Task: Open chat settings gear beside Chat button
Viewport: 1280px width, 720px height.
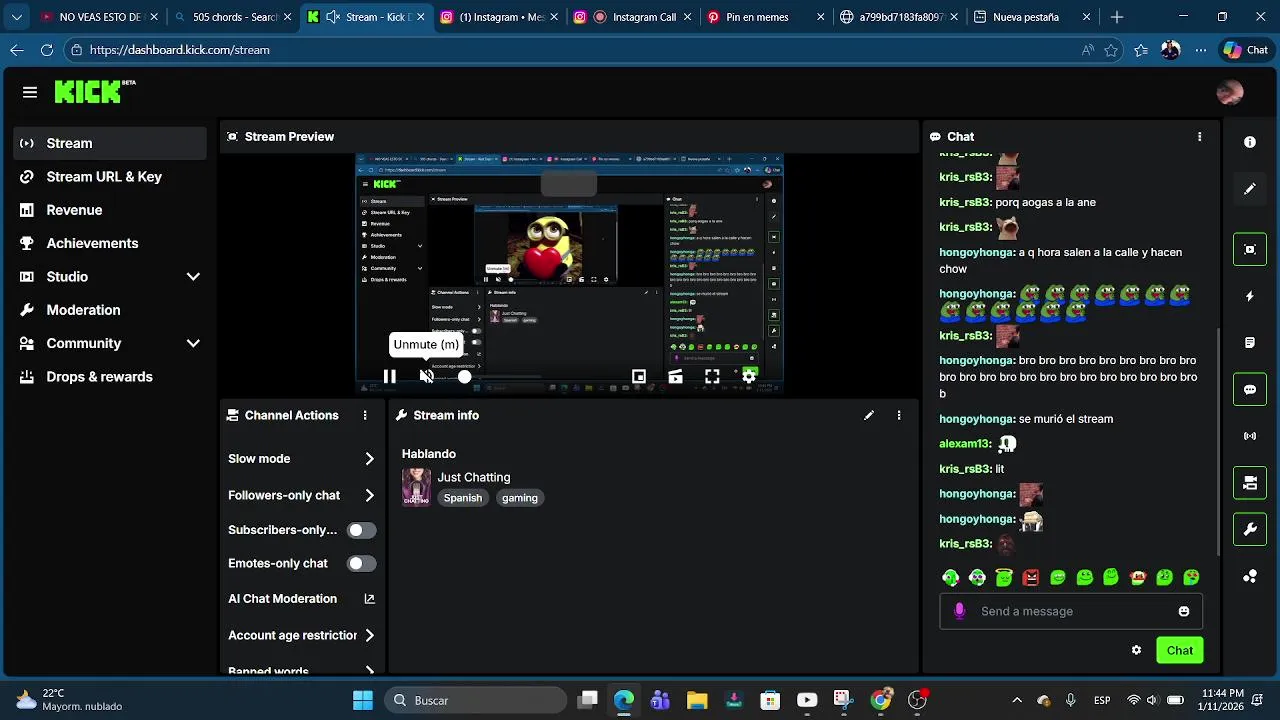Action: 1136,650
